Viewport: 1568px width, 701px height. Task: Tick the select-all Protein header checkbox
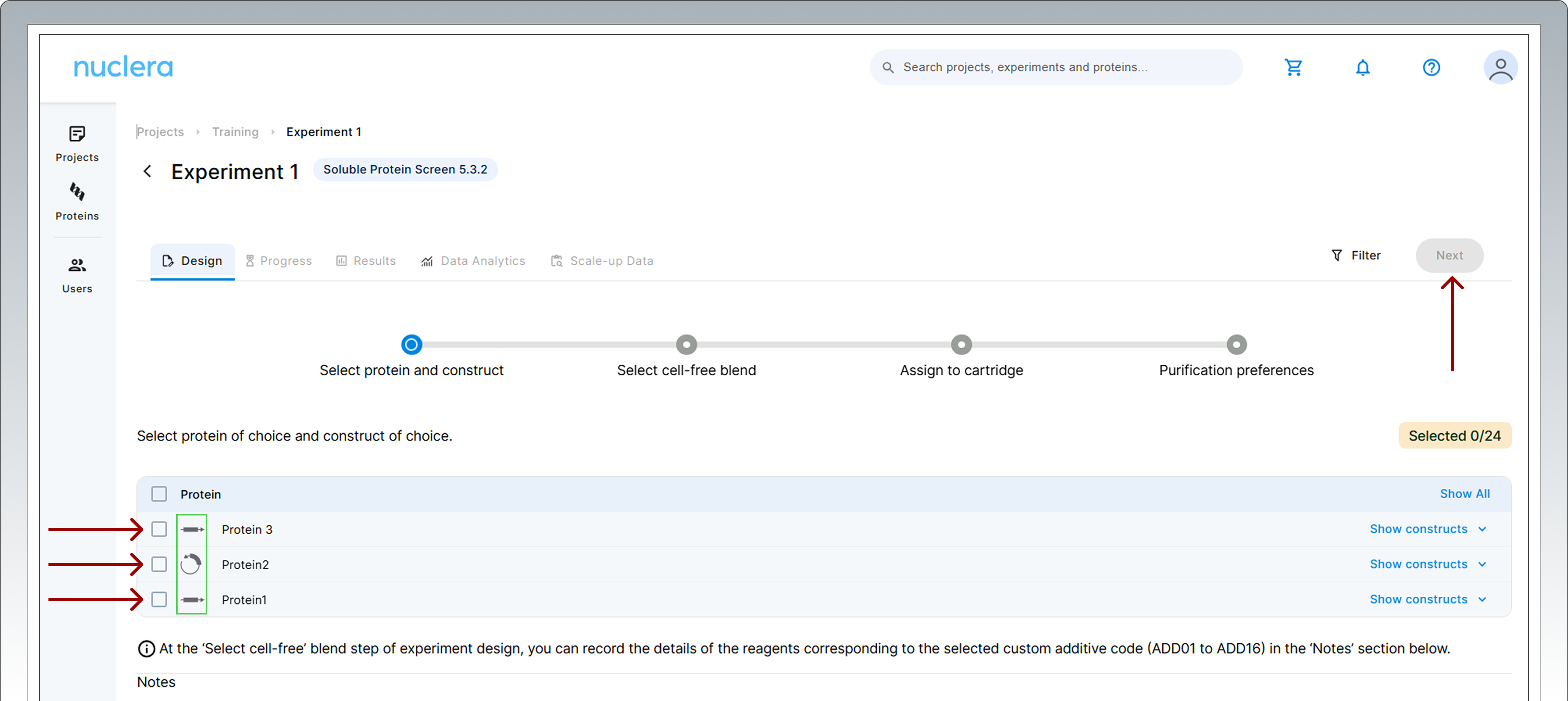159,494
